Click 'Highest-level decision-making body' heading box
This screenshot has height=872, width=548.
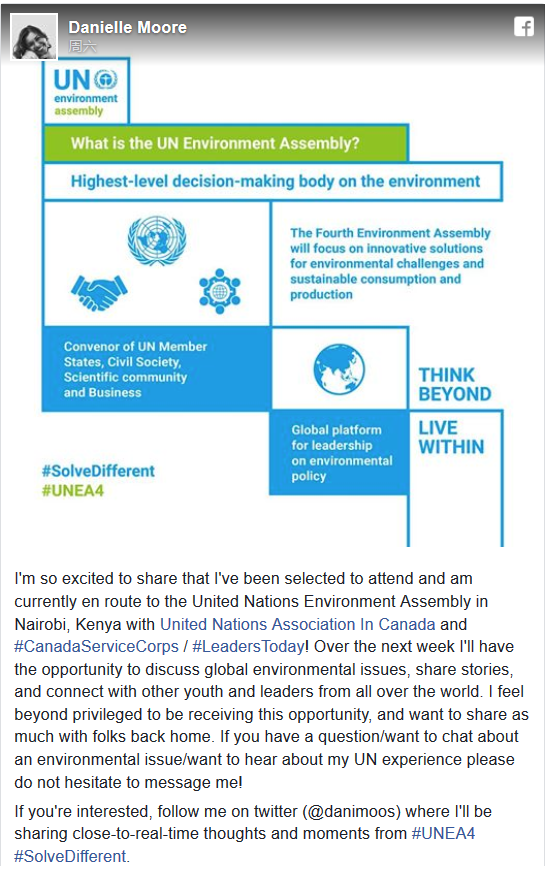pos(273,181)
